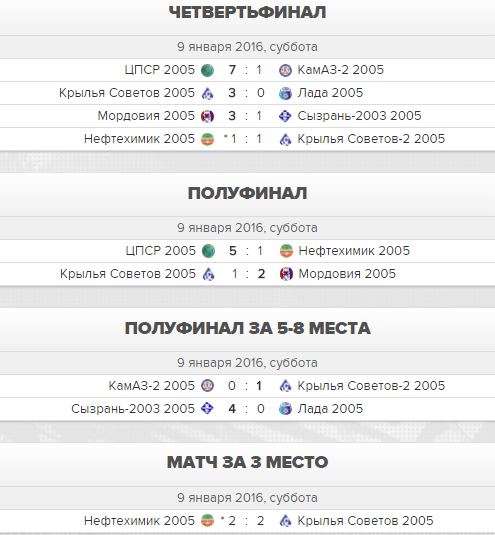The height and width of the screenshot is (535, 495).
Task: Click Крылья Советов 2005 logo in third-place match
Action: coord(286,521)
